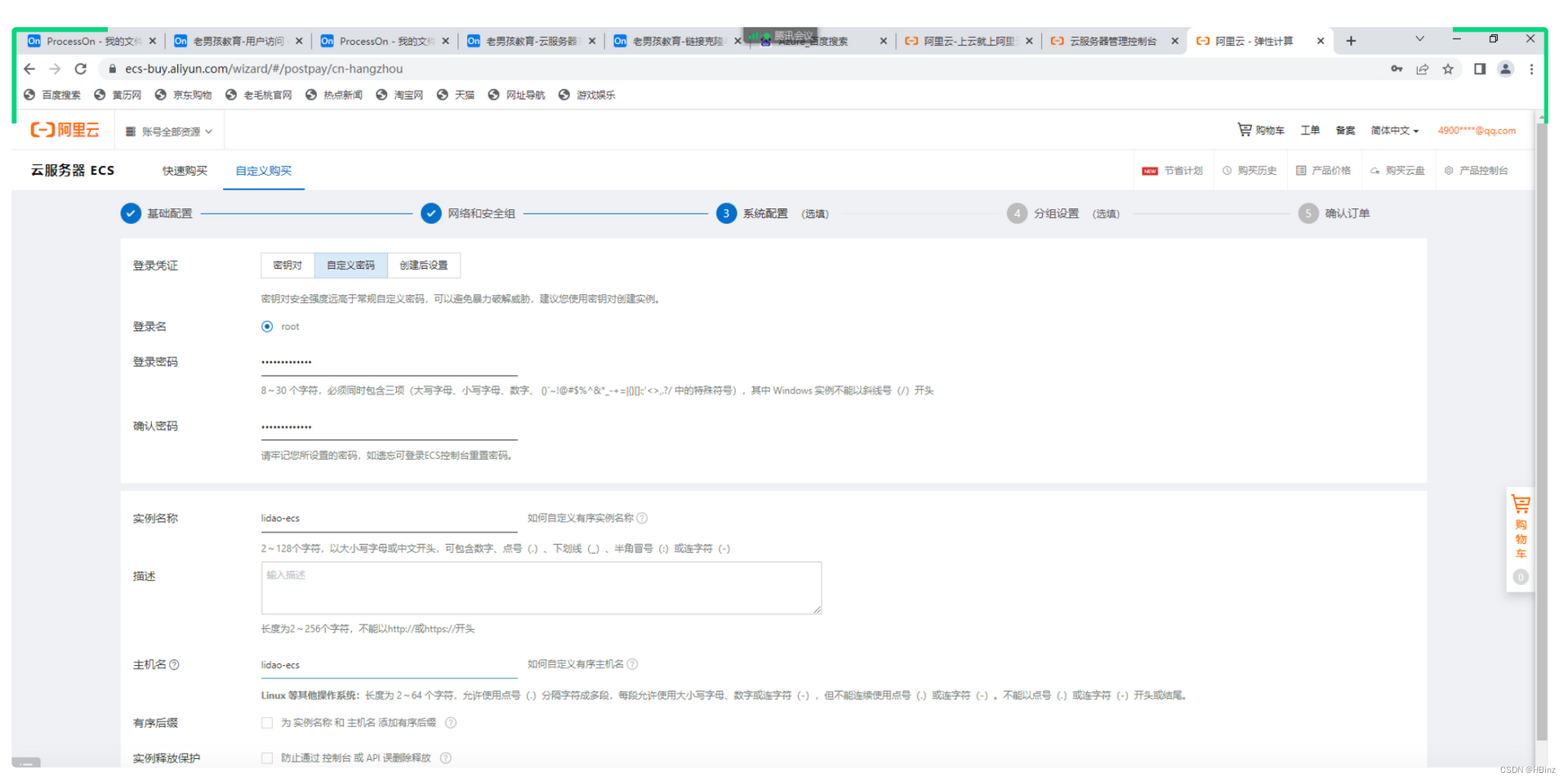The height and width of the screenshot is (781, 1568).
Task: Switch to 阿里云-上云就上阿里 browser tab
Action: click(969, 41)
